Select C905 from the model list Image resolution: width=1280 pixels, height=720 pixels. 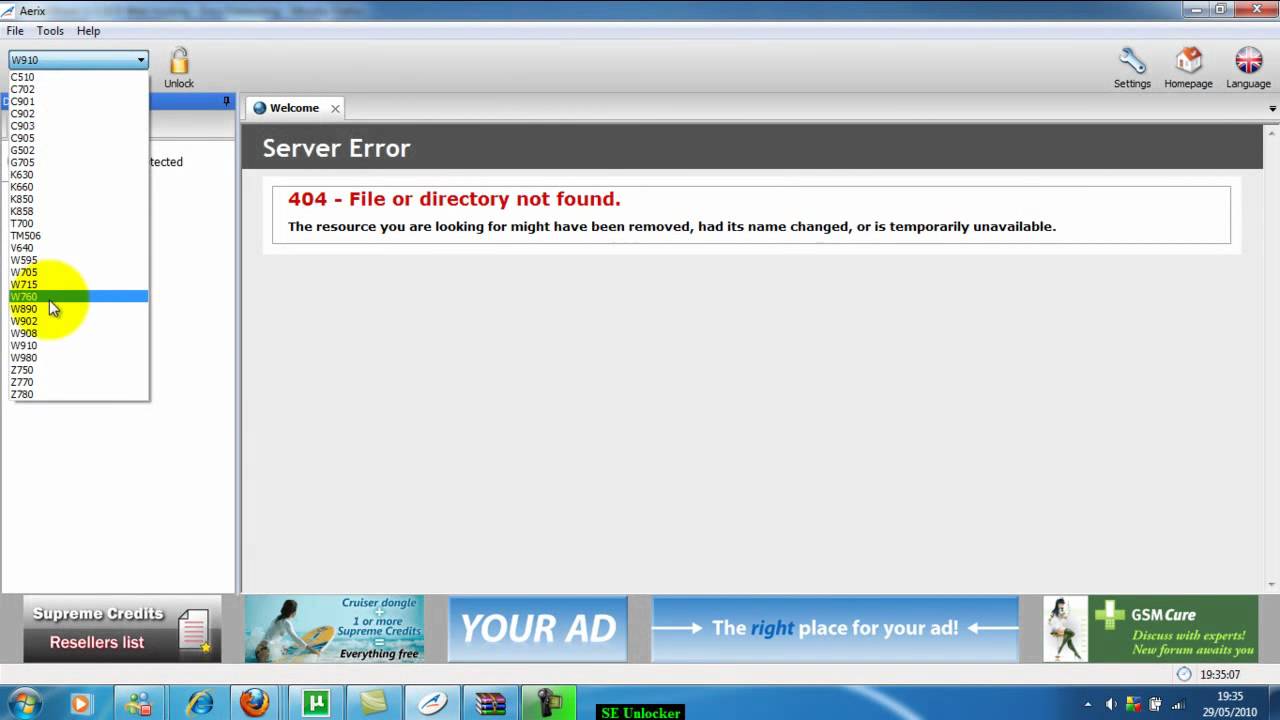tap(79, 138)
